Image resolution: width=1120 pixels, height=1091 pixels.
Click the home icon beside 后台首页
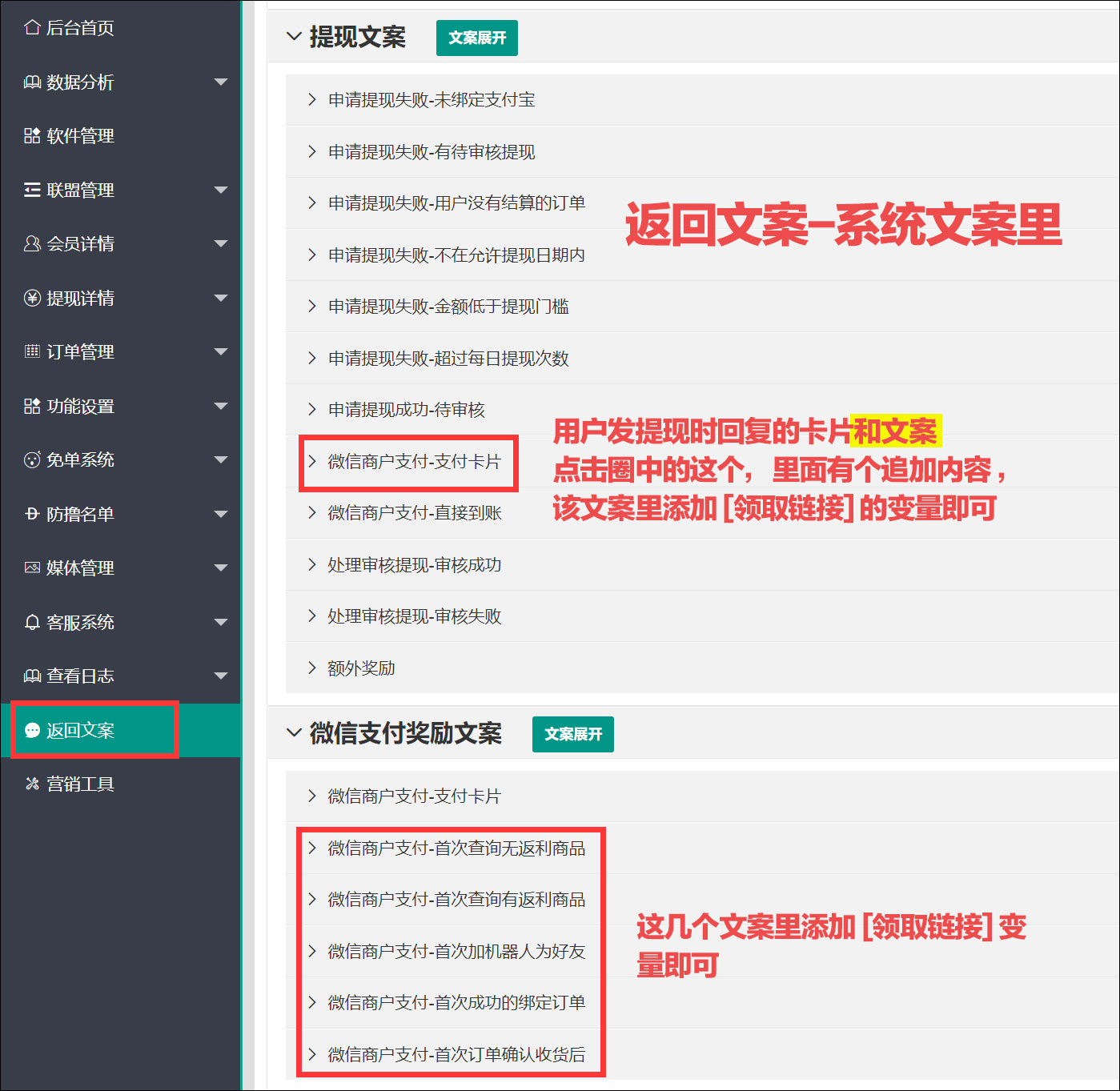[x=32, y=28]
